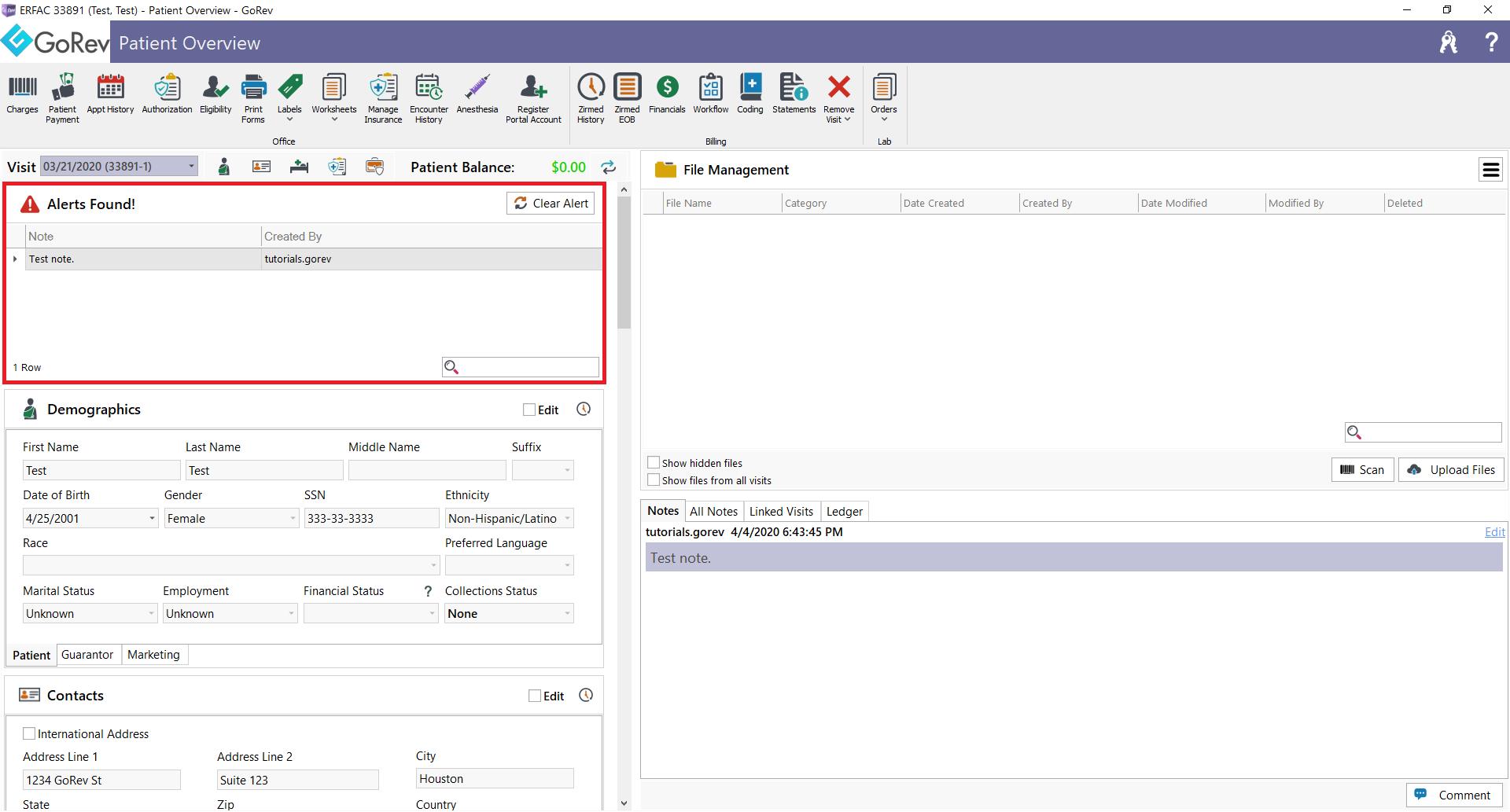Open the Marital Status dropdown
The height and width of the screenshot is (812, 1510).
pos(151,614)
